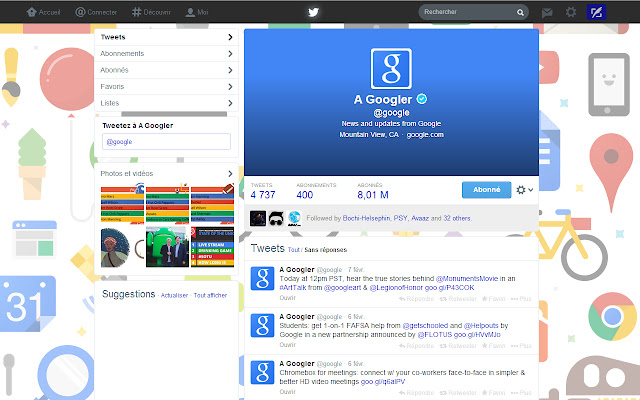Click Ouvrir on the ArtTalk tweet
The image size is (640, 400).
(x=287, y=298)
